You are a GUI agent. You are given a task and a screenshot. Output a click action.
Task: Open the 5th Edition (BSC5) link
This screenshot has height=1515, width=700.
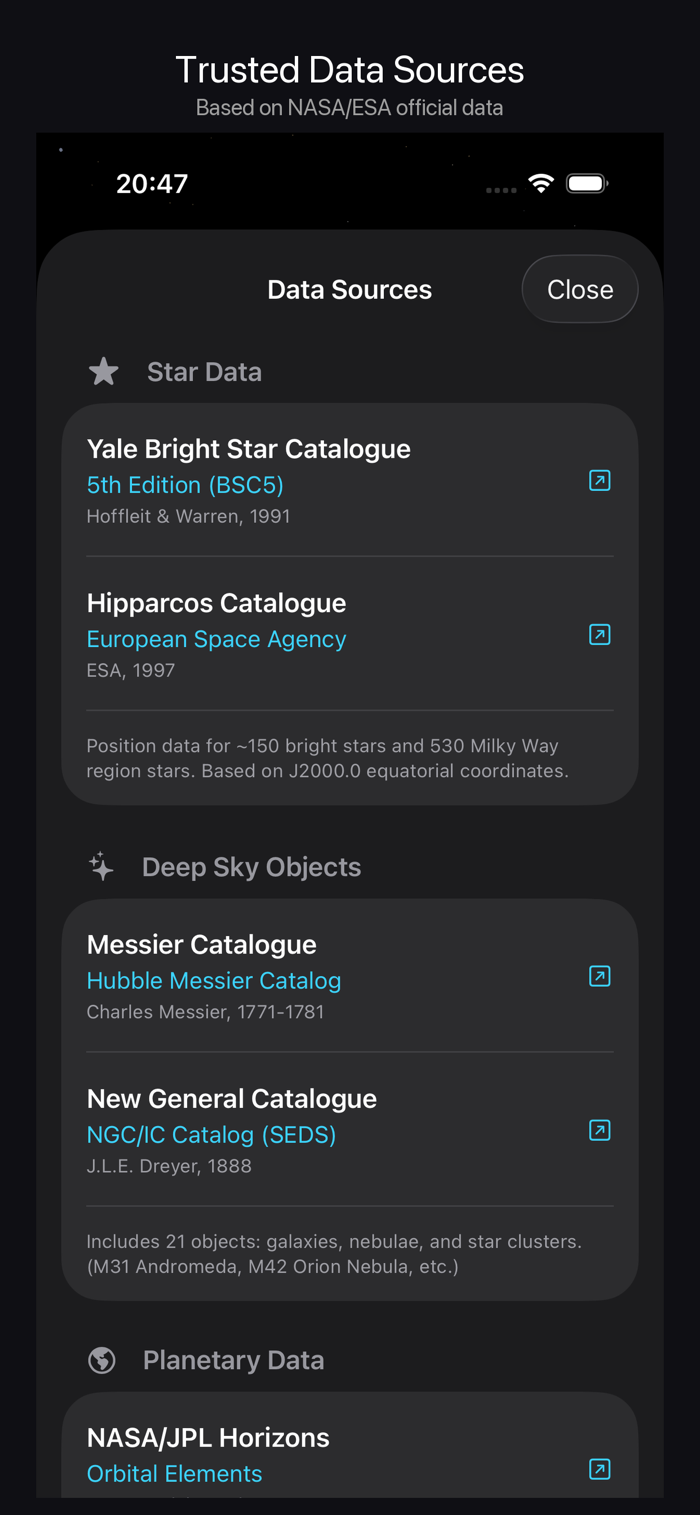pos(185,485)
